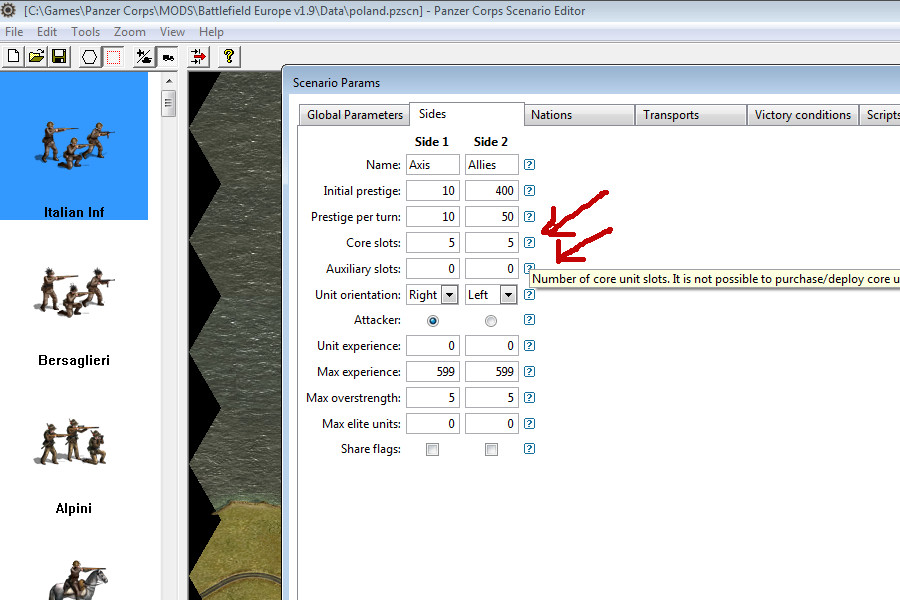Select the Bersaglieri unit thumbnail

pyautogui.click(x=74, y=310)
